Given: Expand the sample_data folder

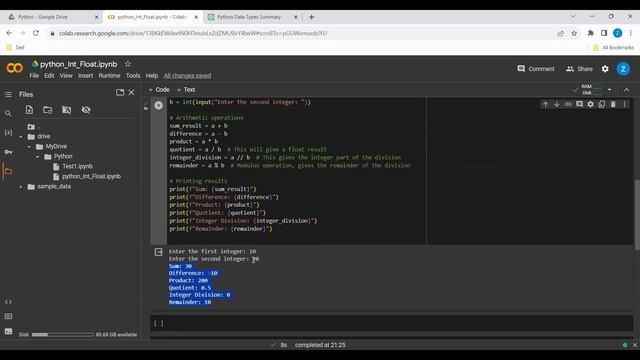Looking at the screenshot, I should [x=21, y=187].
